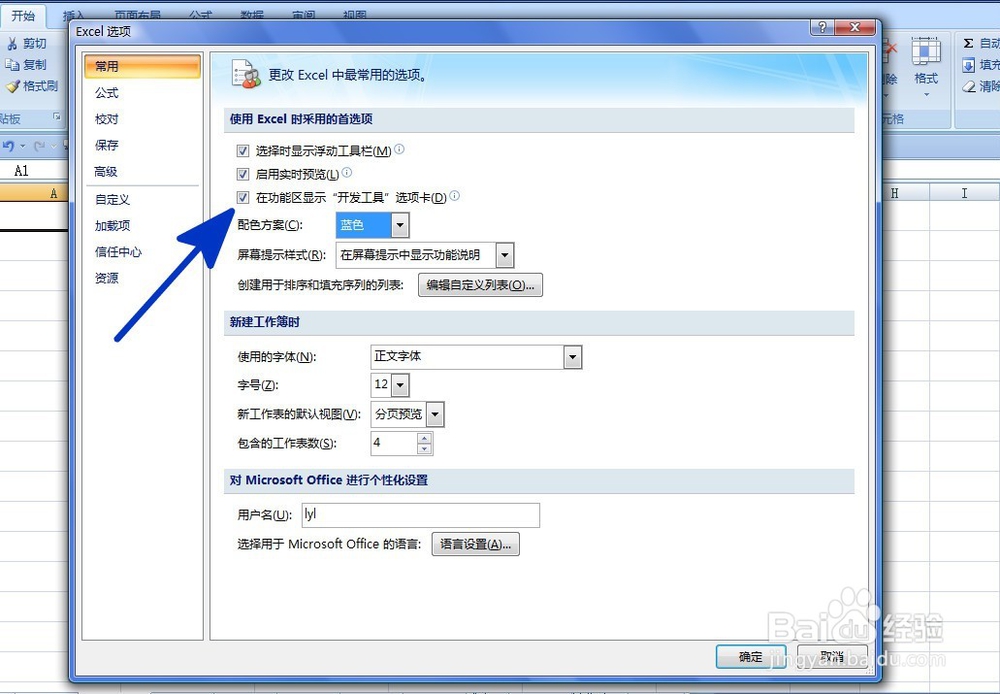1000x694 pixels.
Task: Open the default view 分页预览 dropdown
Action: (x=435, y=415)
